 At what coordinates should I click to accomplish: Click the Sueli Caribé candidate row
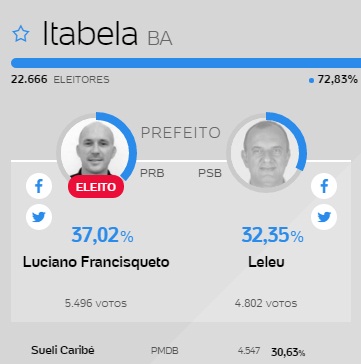(181, 351)
